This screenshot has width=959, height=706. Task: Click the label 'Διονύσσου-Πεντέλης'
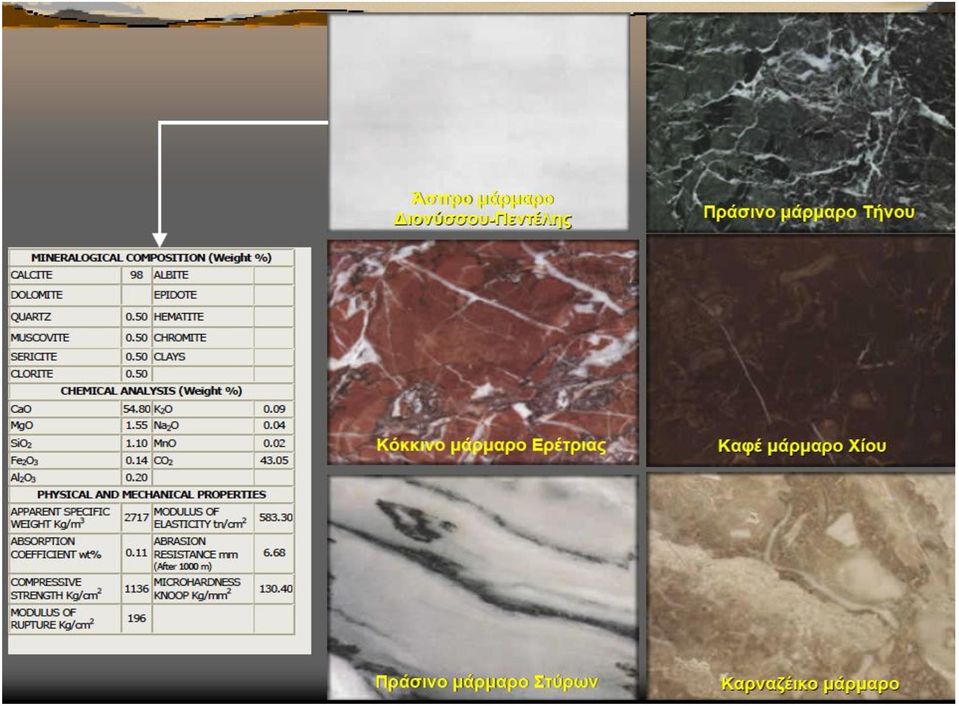tap(483, 219)
